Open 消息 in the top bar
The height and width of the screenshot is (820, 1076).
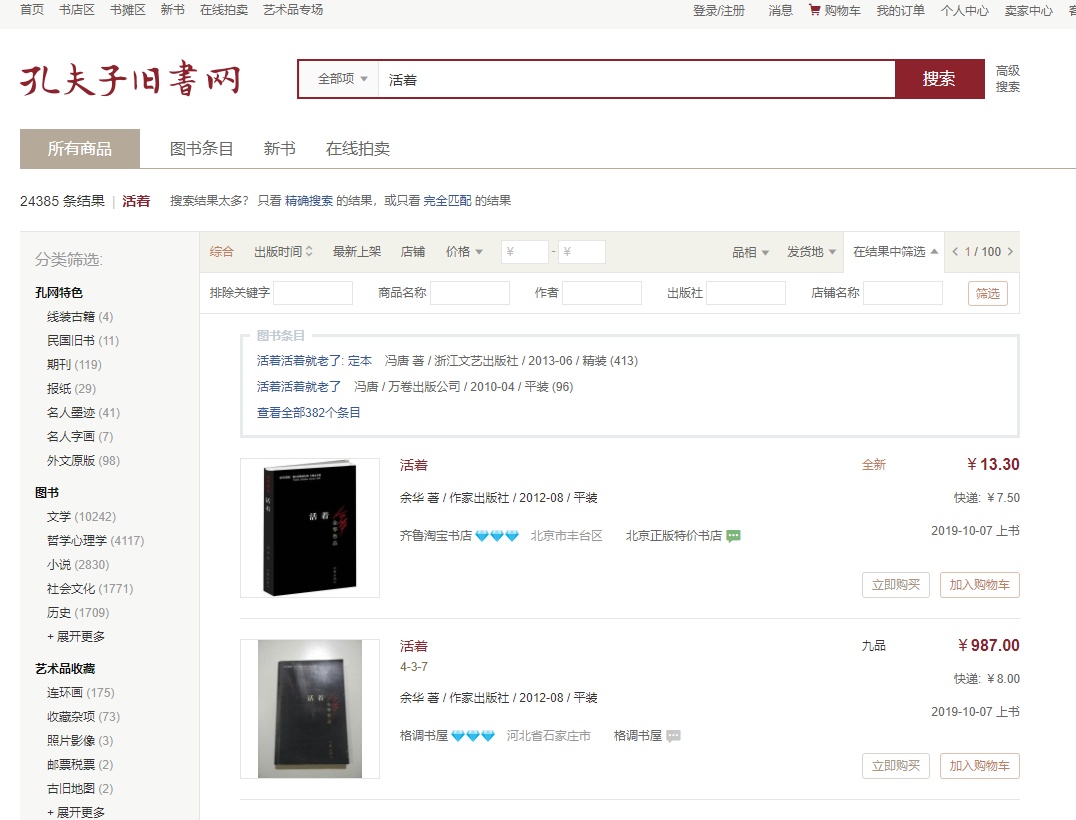780,10
